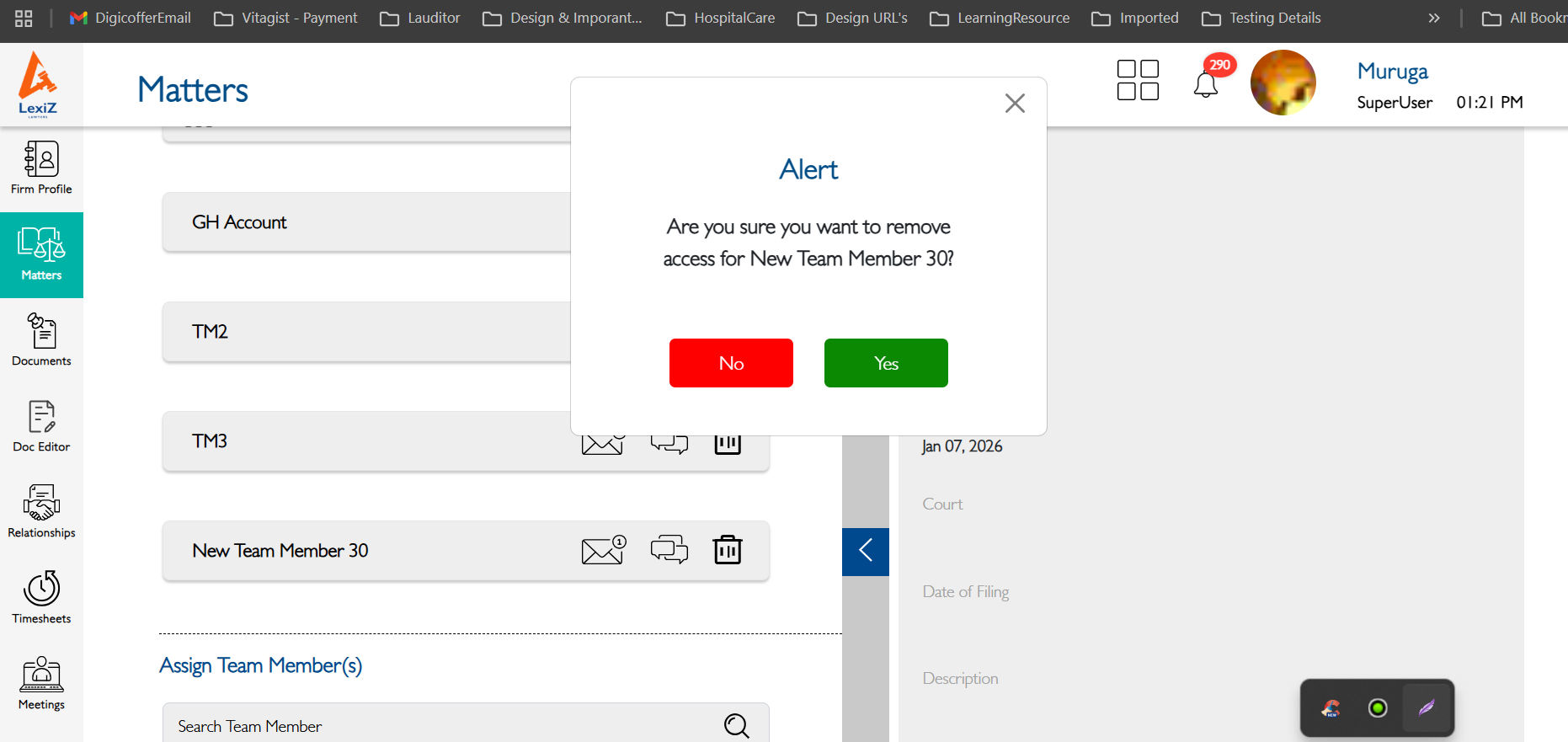1568x742 pixels.
Task: Open Firm Profile in sidebar
Action: [41, 168]
